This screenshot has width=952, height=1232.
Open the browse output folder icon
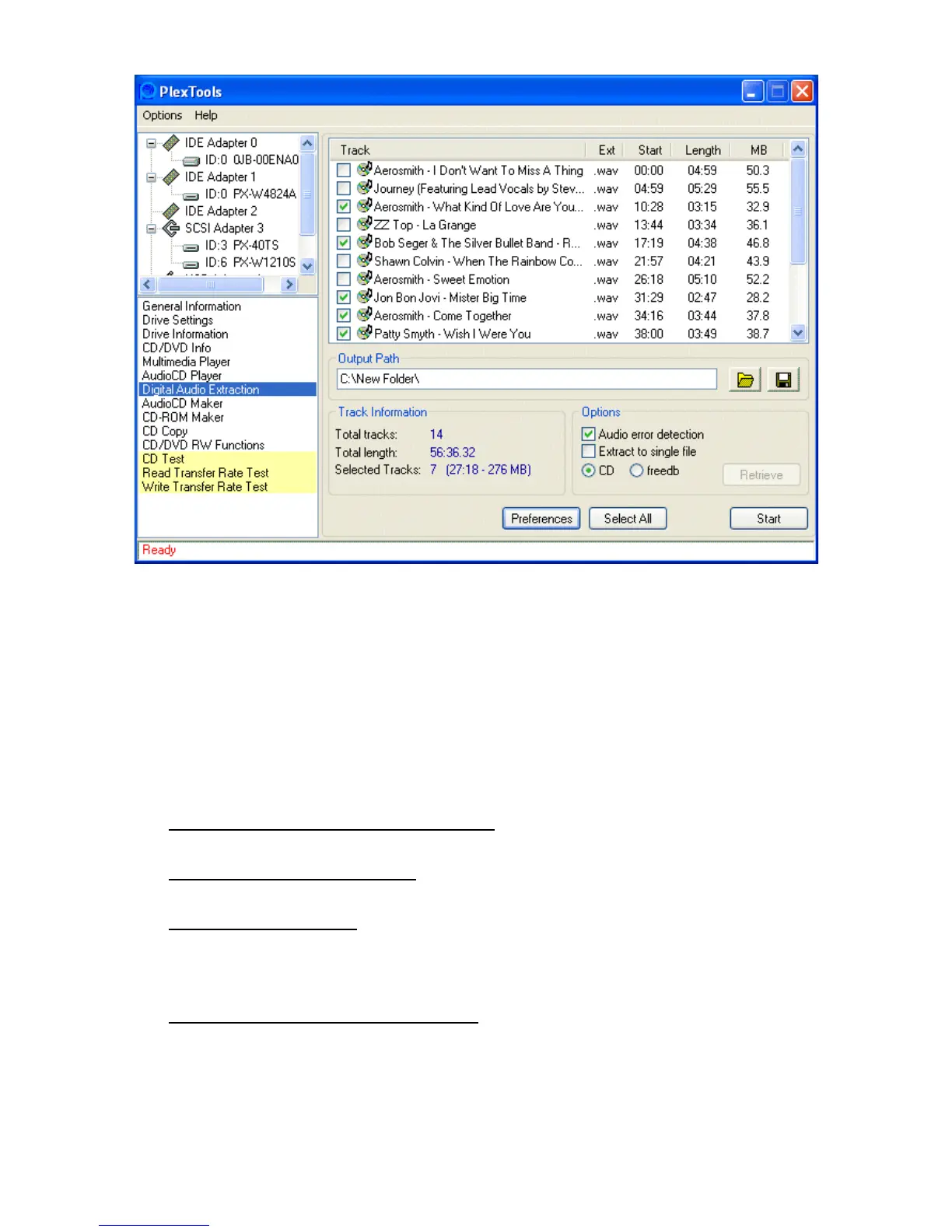pos(745,380)
